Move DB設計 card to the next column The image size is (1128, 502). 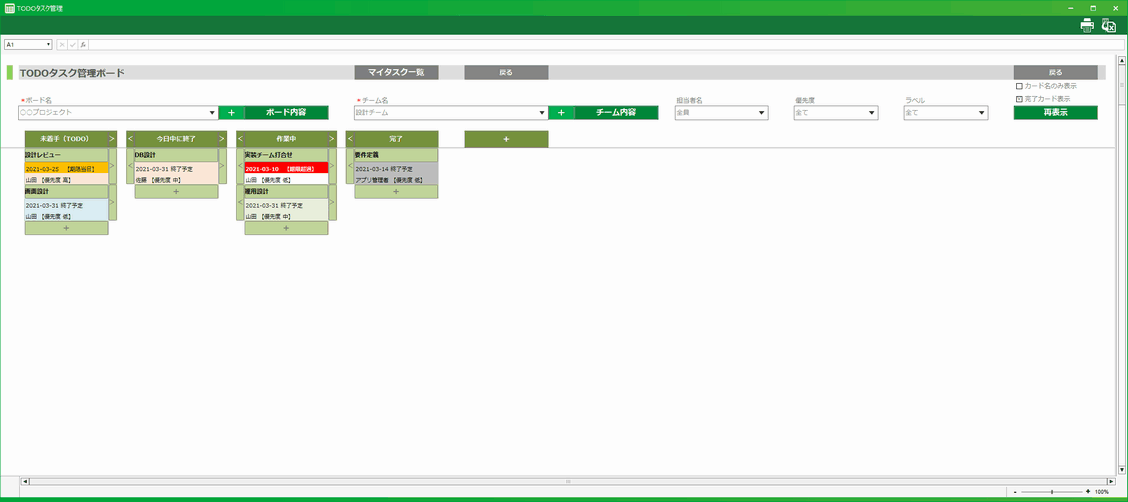(x=222, y=174)
